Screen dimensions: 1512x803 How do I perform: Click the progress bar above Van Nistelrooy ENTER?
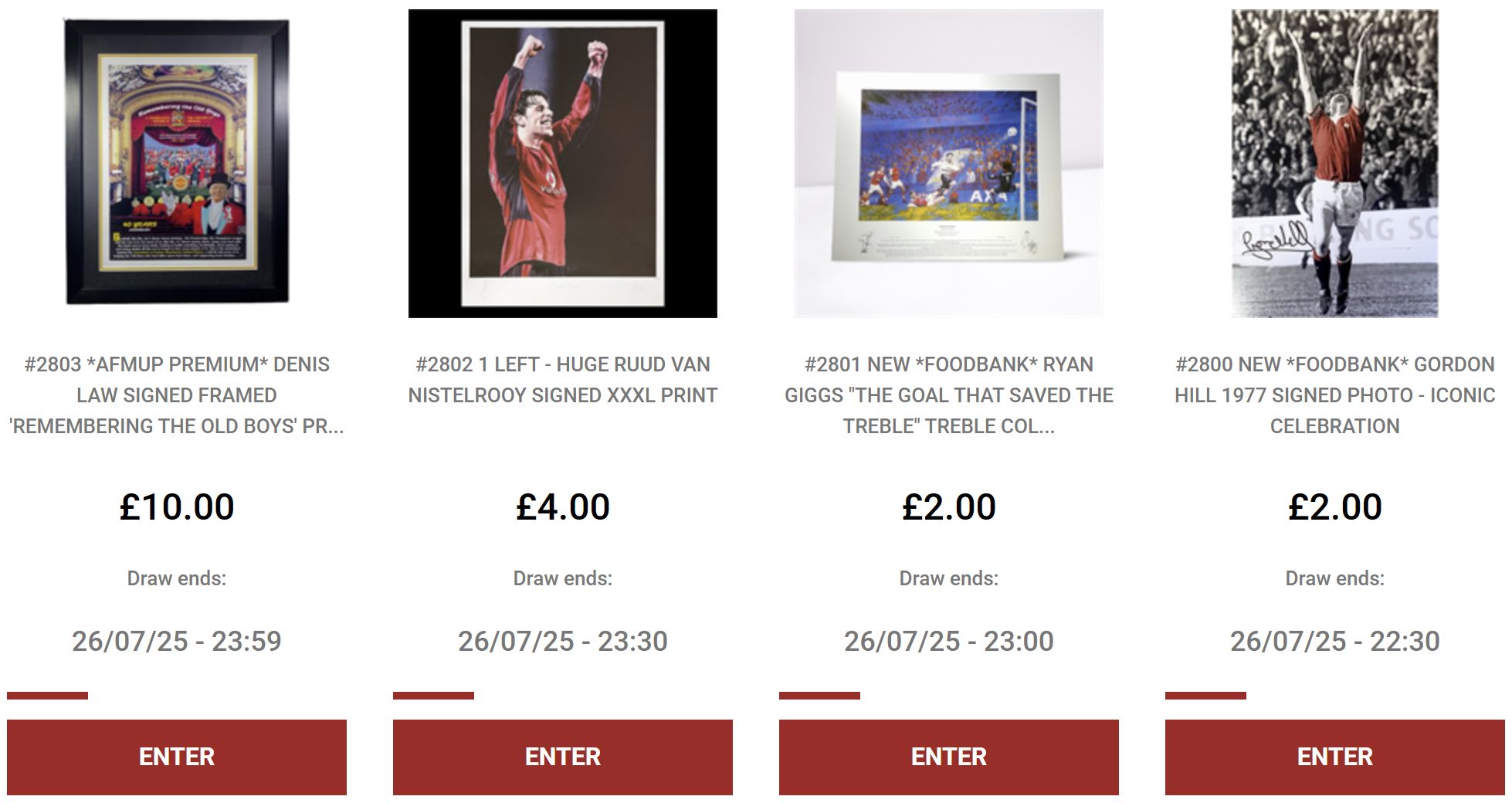click(x=433, y=696)
